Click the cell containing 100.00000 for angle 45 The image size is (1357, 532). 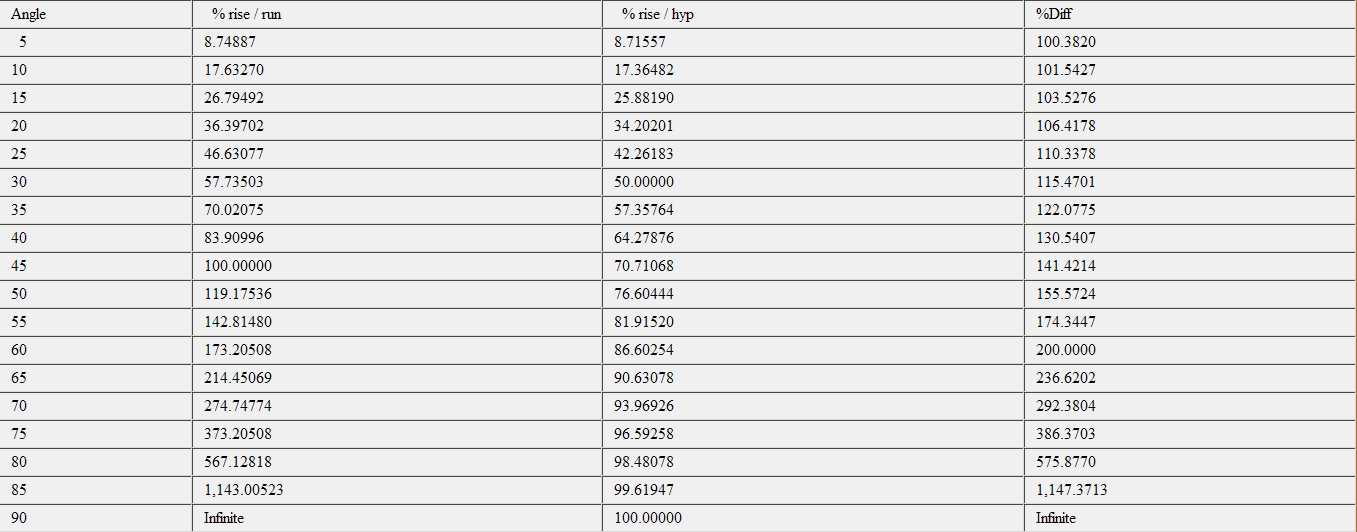pyautogui.click(x=397, y=266)
